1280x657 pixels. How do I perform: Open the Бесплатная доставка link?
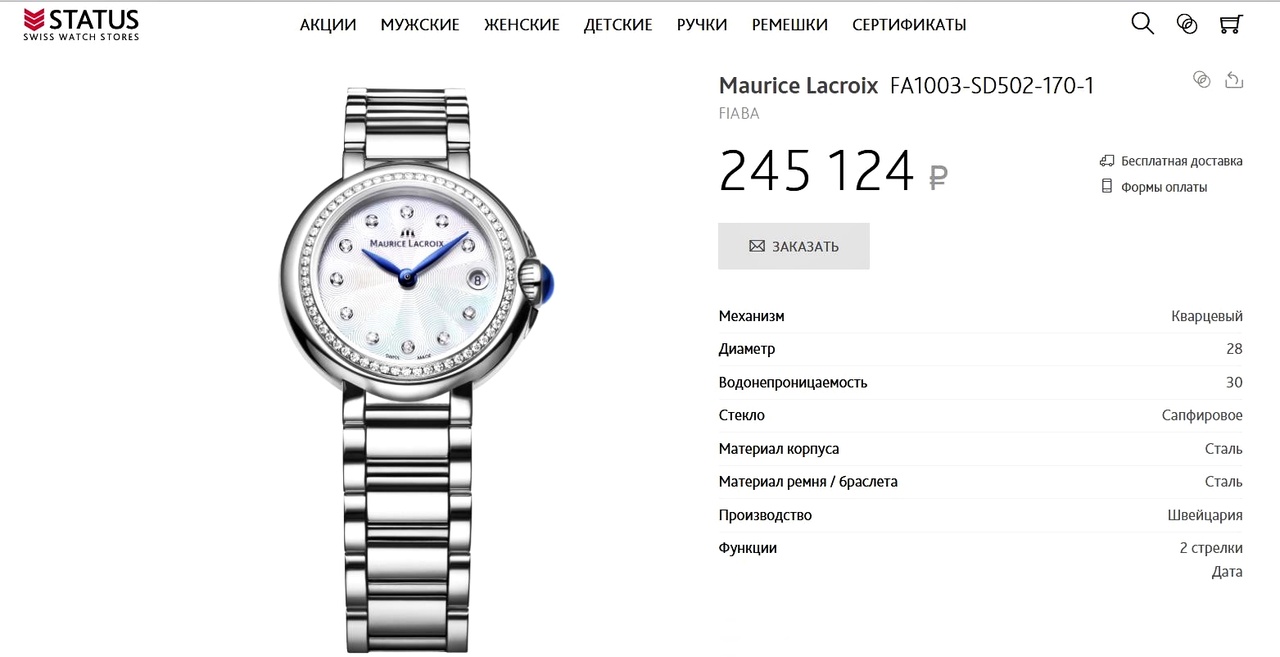1182,161
